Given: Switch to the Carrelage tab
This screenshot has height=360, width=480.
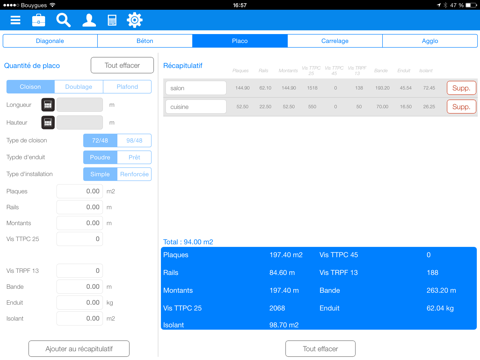Looking at the screenshot, I should [x=335, y=41].
